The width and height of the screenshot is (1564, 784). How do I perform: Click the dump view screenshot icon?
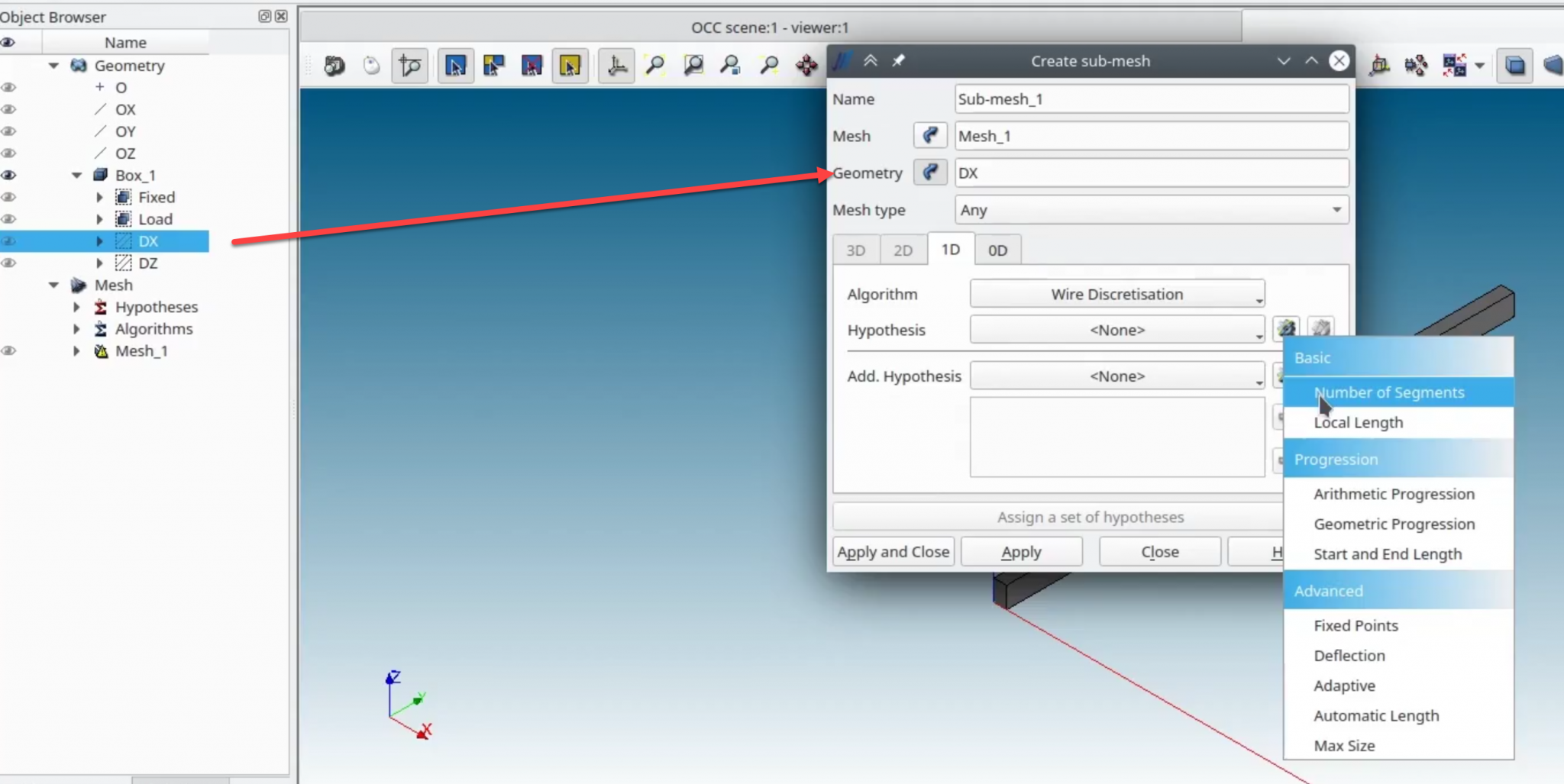tap(335, 66)
